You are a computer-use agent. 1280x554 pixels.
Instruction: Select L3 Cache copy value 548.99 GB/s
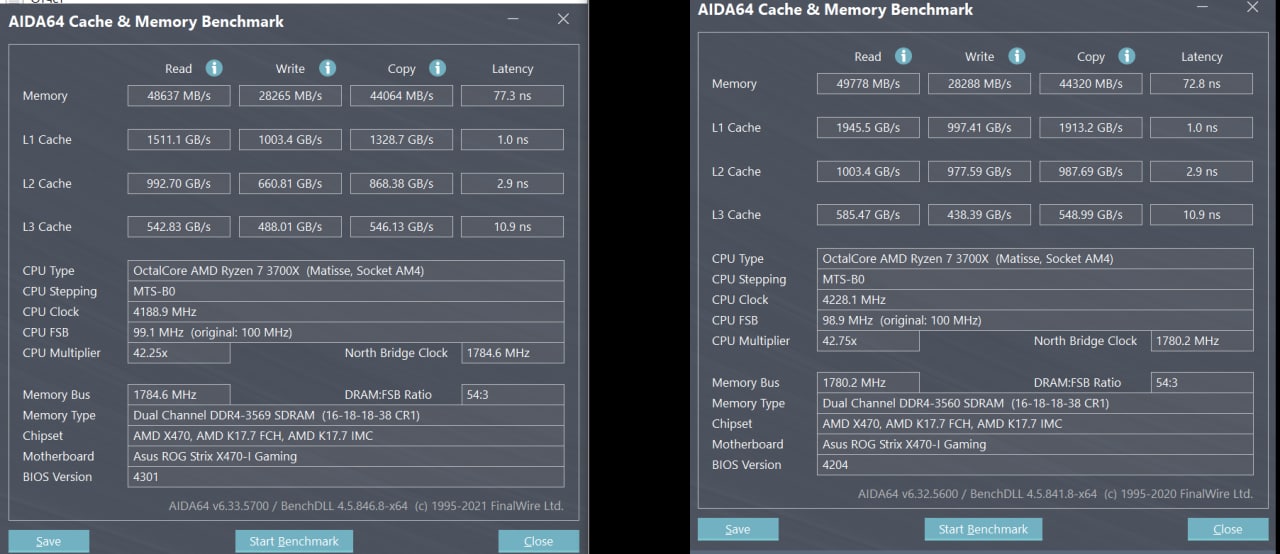click(x=1090, y=215)
